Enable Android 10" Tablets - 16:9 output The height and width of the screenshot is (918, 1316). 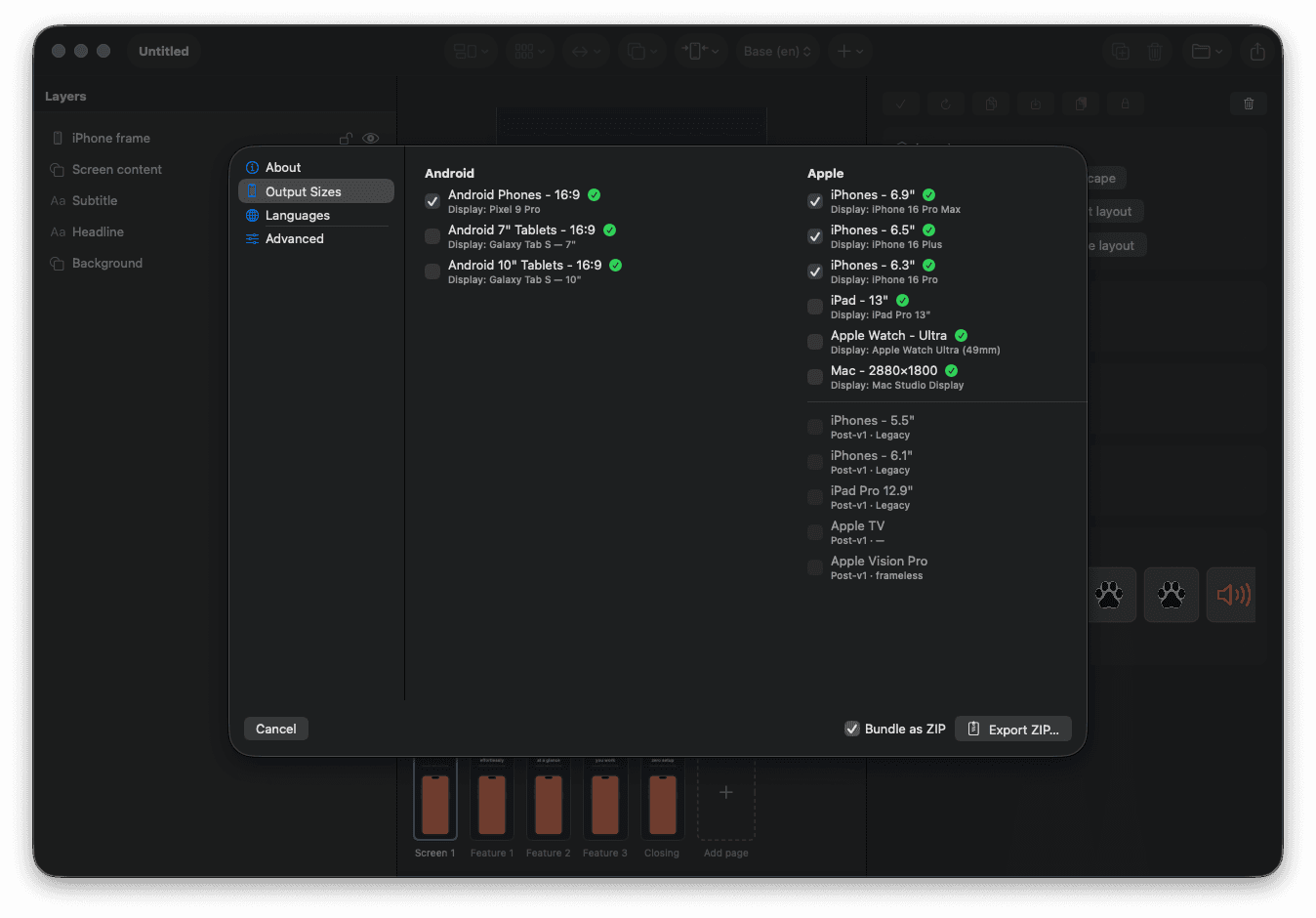[432, 271]
